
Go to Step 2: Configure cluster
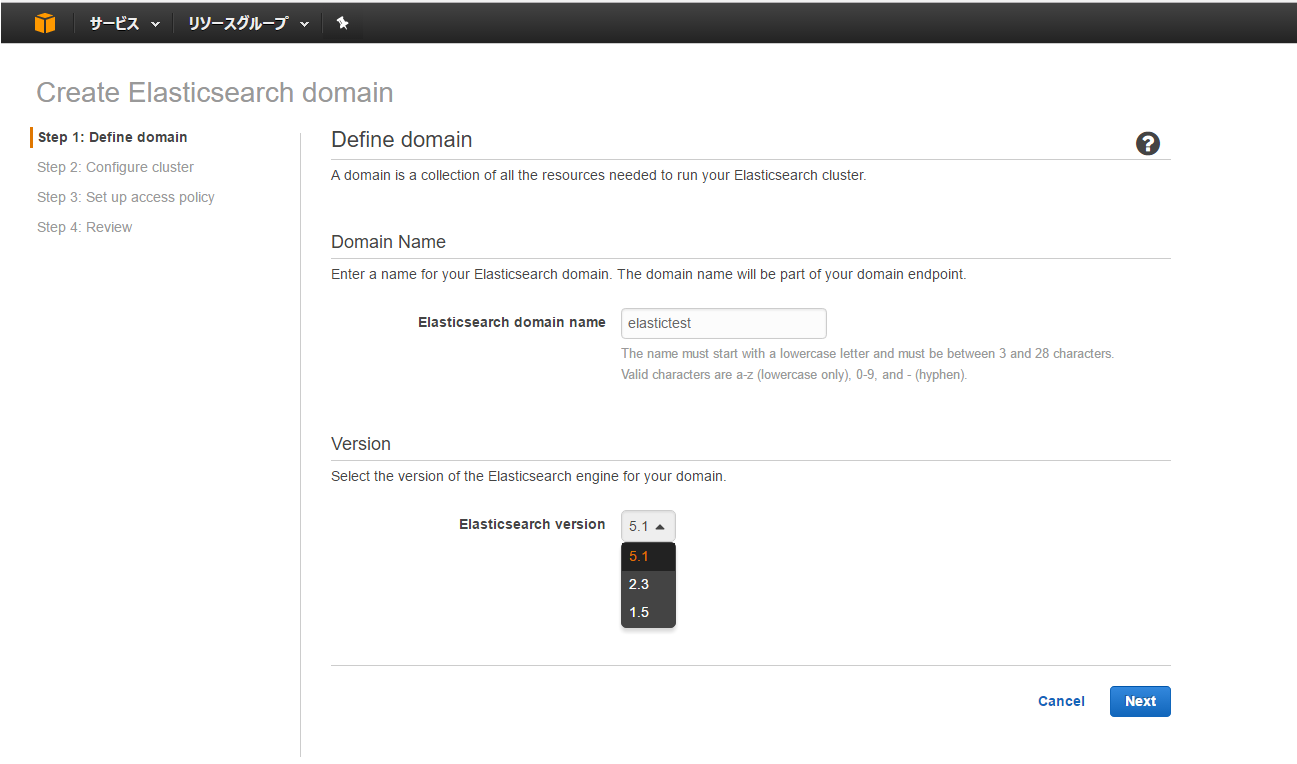[x=115, y=167]
